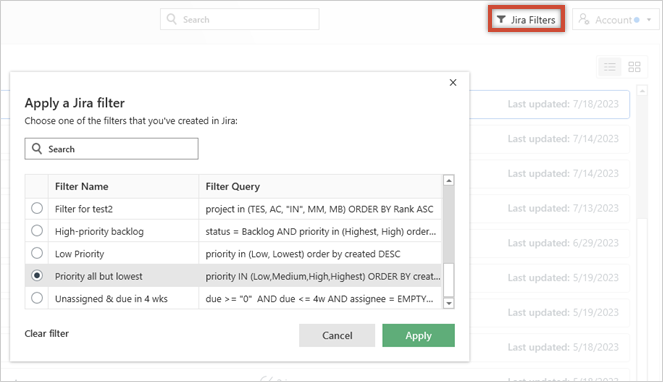Switch to grid view icon

tap(634, 67)
